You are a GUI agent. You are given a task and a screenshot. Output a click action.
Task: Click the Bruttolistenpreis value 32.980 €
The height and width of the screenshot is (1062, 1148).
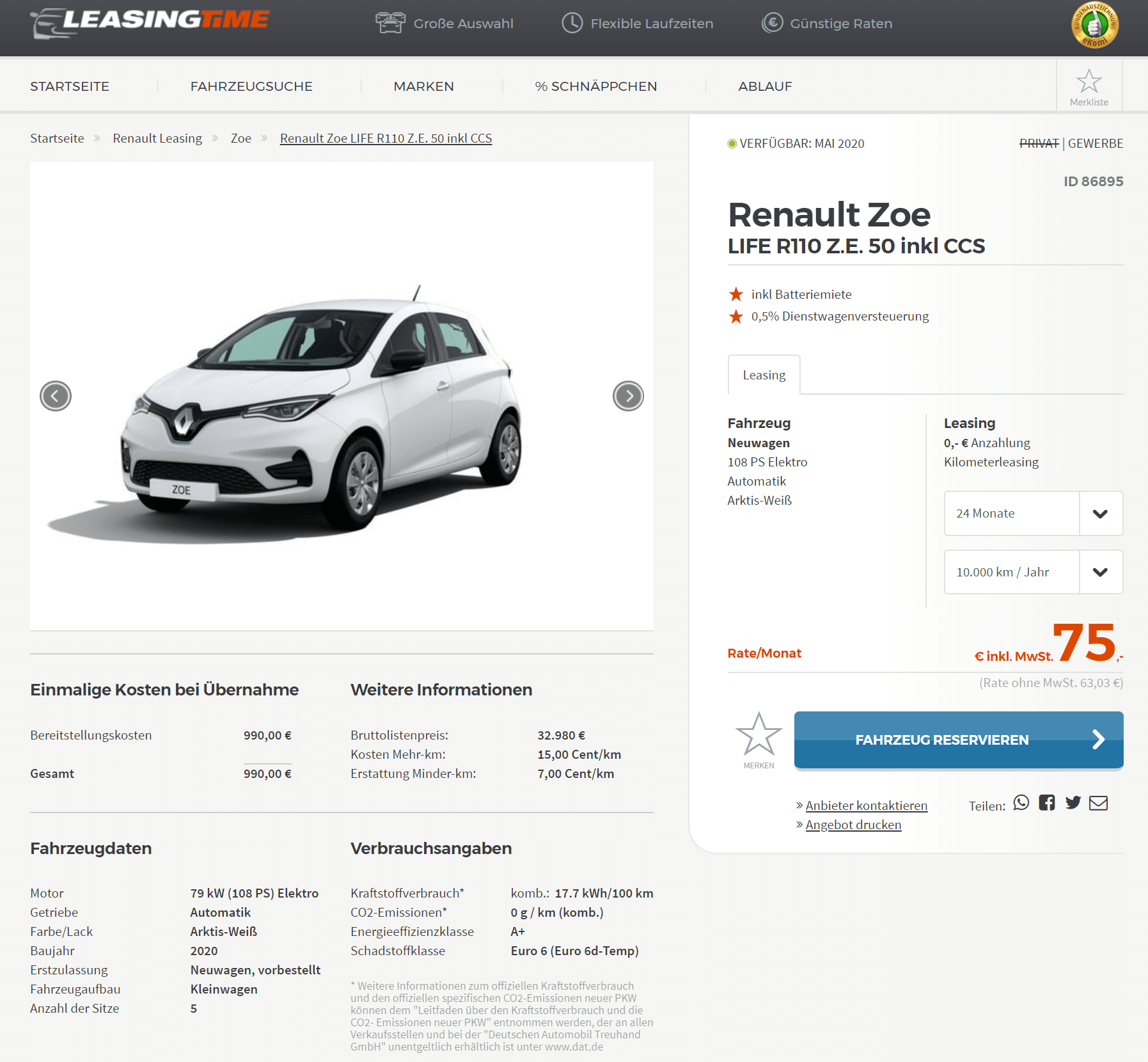561,735
